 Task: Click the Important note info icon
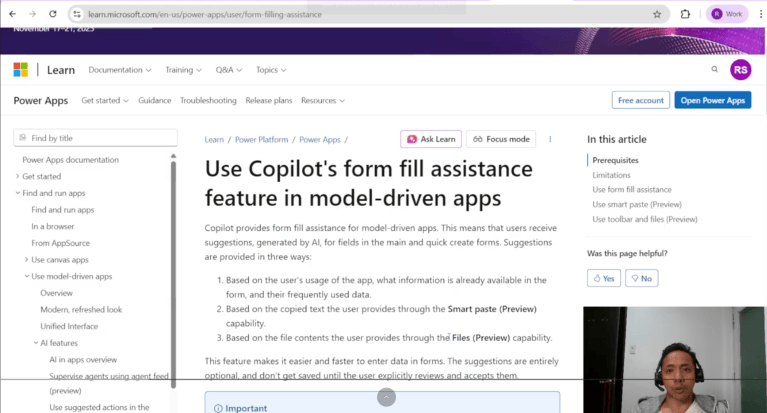click(218, 408)
